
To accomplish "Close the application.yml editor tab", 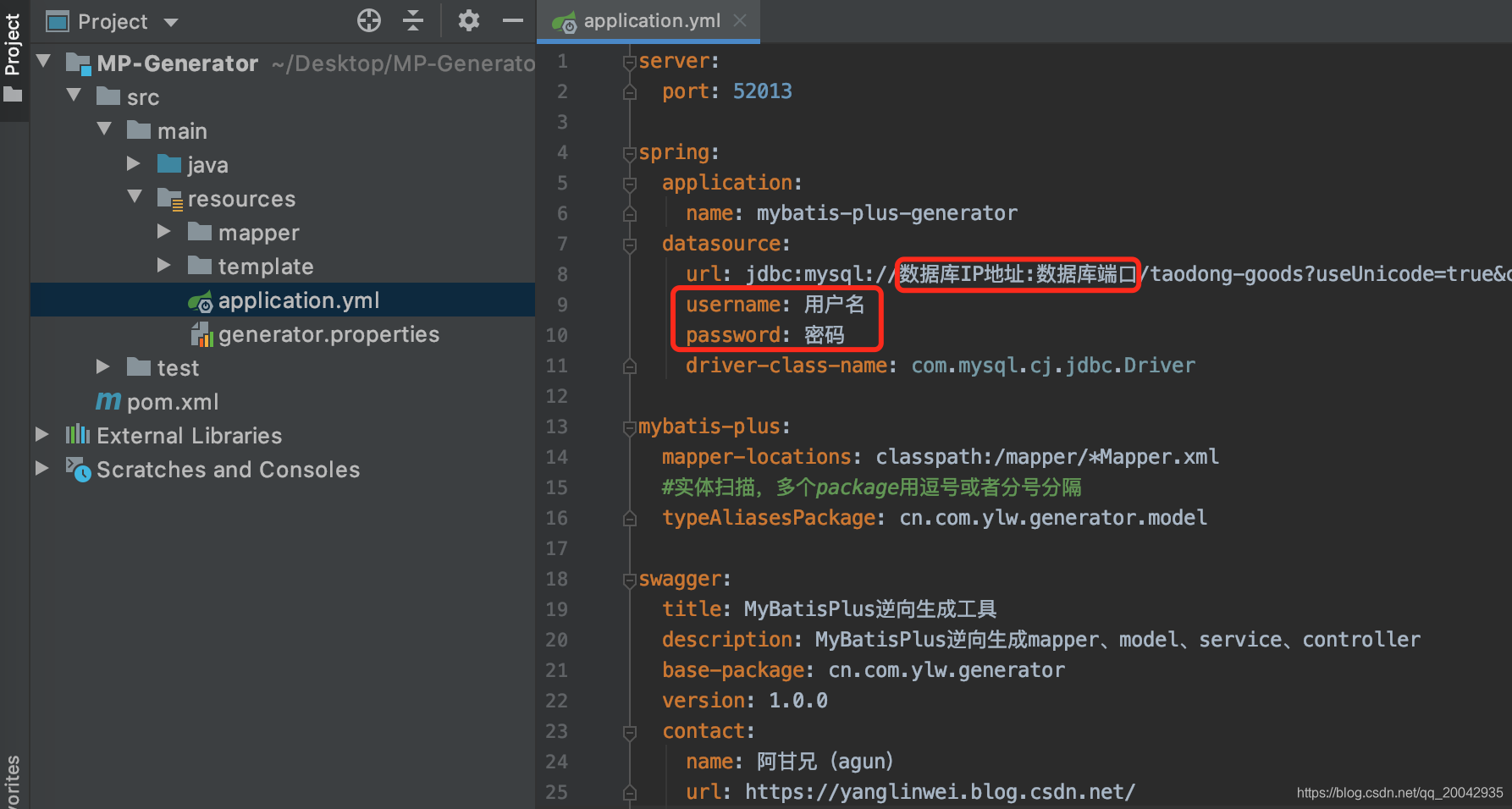I will click(x=740, y=20).
